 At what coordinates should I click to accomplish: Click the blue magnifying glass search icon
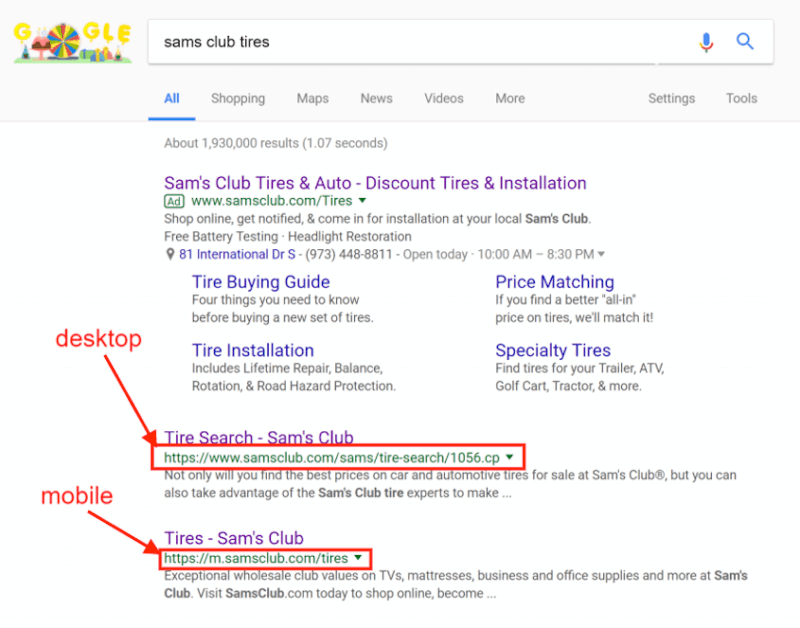pyautogui.click(x=745, y=41)
